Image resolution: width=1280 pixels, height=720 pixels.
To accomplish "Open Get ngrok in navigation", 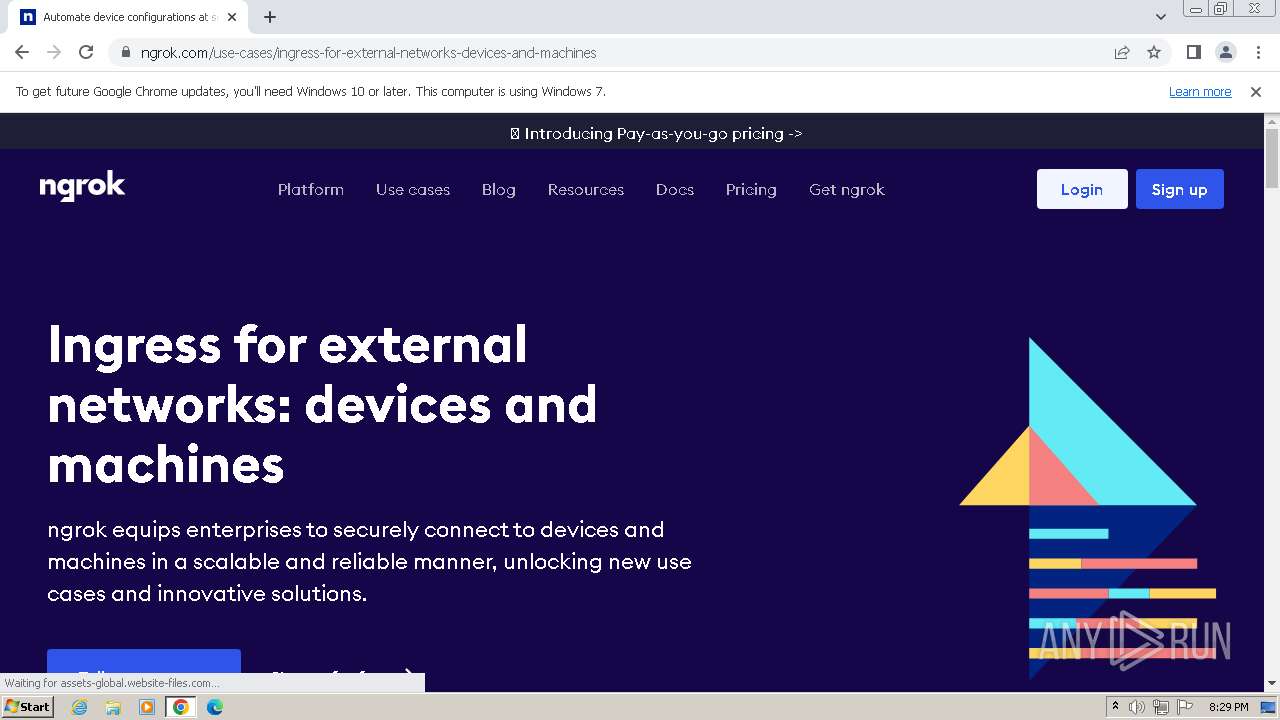I will pos(847,189).
